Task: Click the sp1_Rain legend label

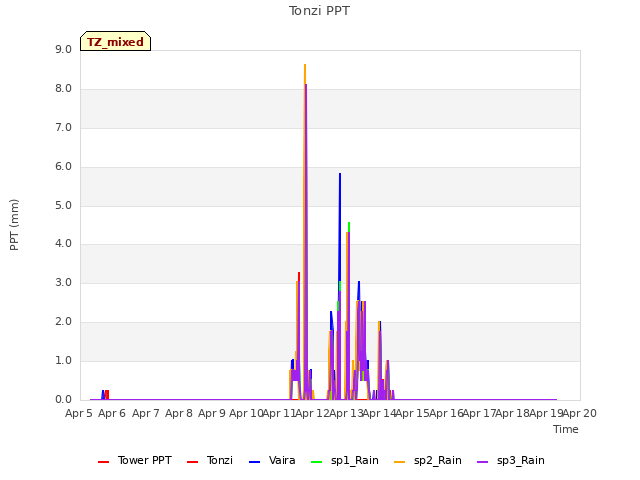Action: [x=355, y=461]
